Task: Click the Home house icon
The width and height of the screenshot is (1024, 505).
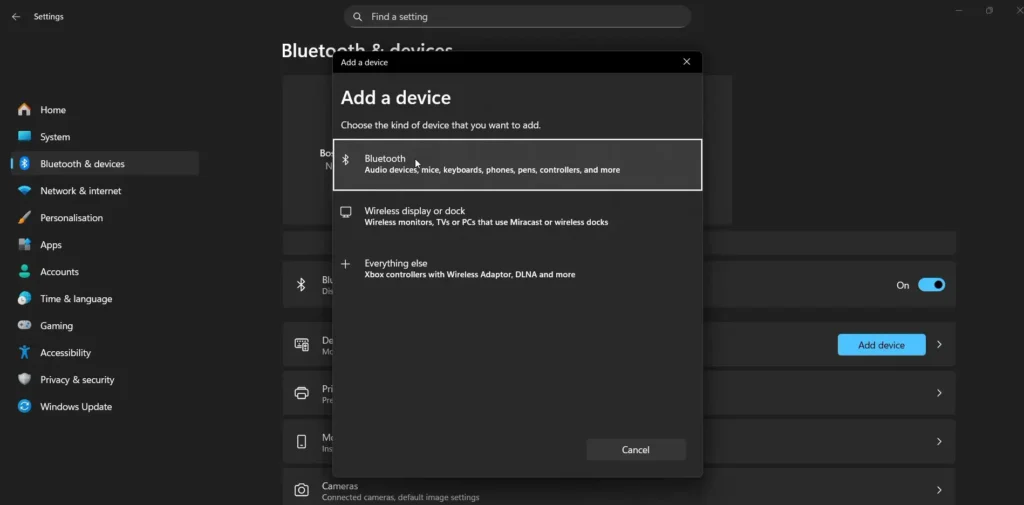Action: click(24, 110)
